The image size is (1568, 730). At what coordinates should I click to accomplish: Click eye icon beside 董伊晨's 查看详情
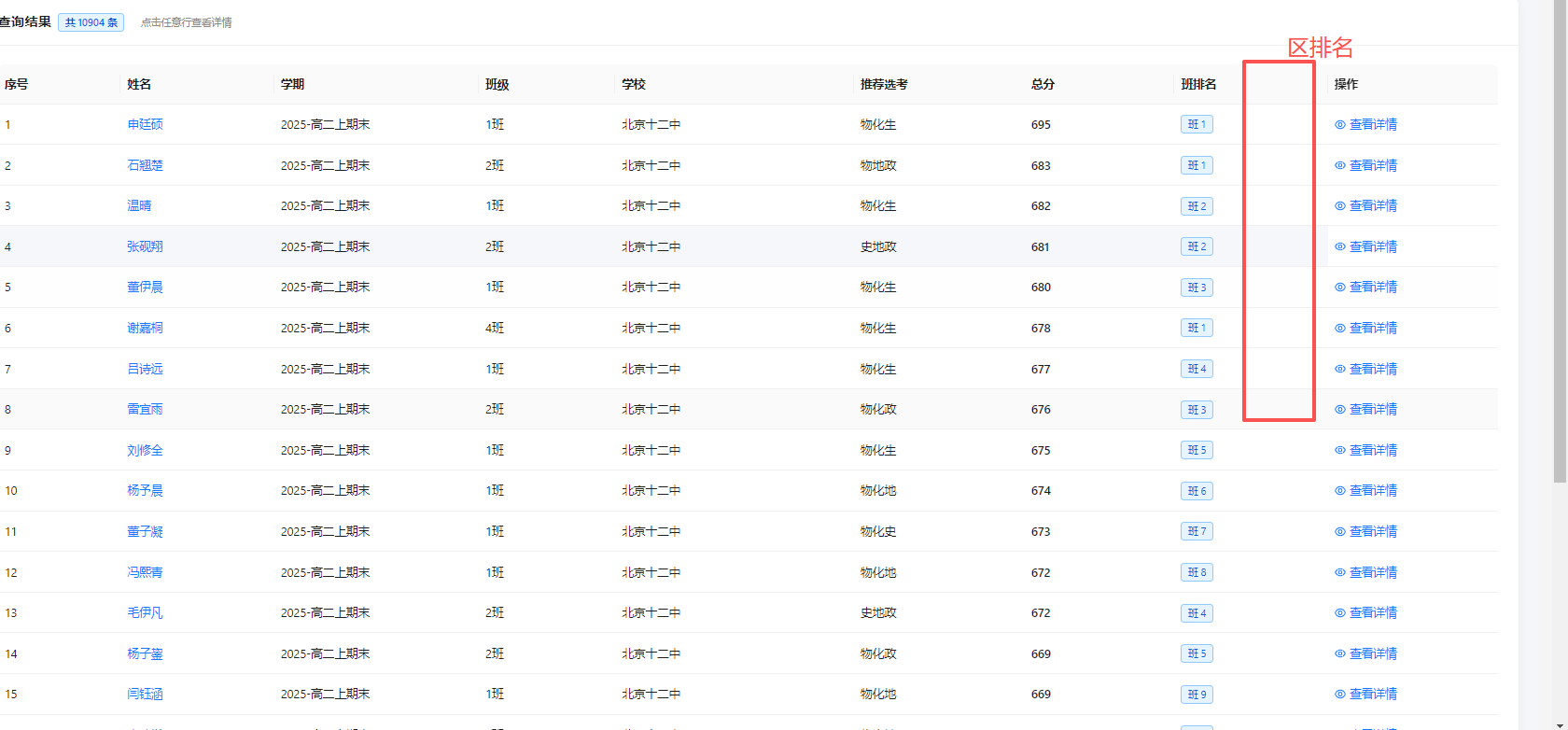[x=1340, y=288]
